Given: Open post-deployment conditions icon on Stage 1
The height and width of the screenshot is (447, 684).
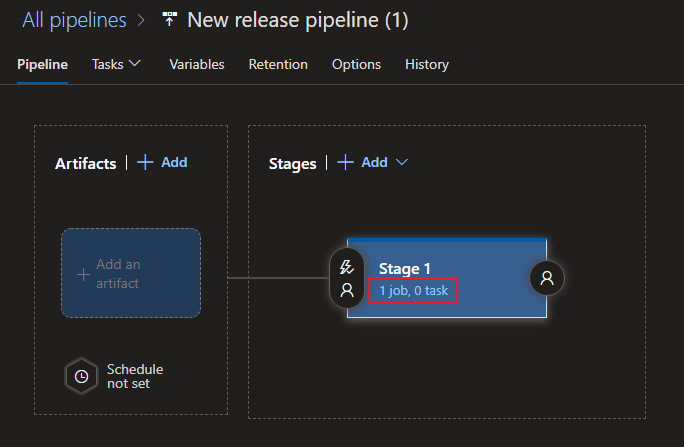Looking at the screenshot, I should coord(547,278).
